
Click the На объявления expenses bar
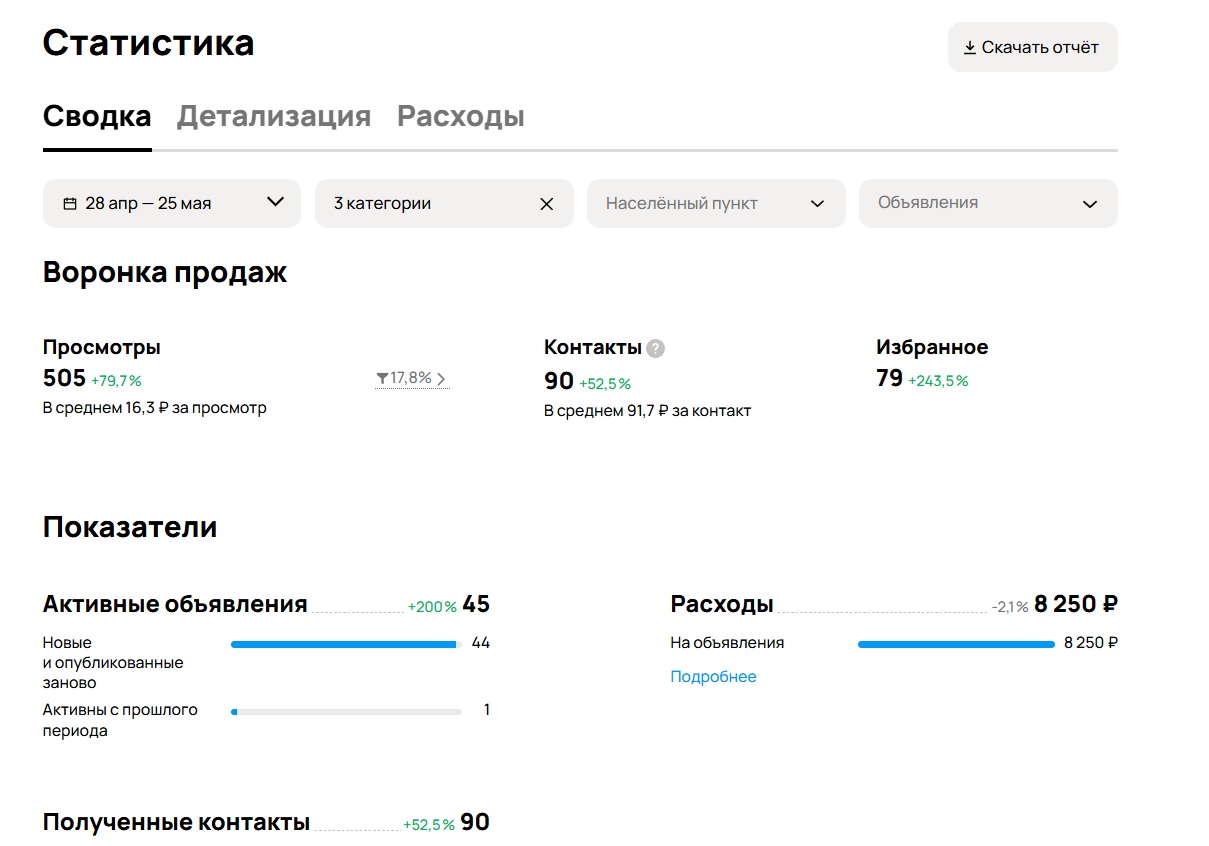coord(956,644)
